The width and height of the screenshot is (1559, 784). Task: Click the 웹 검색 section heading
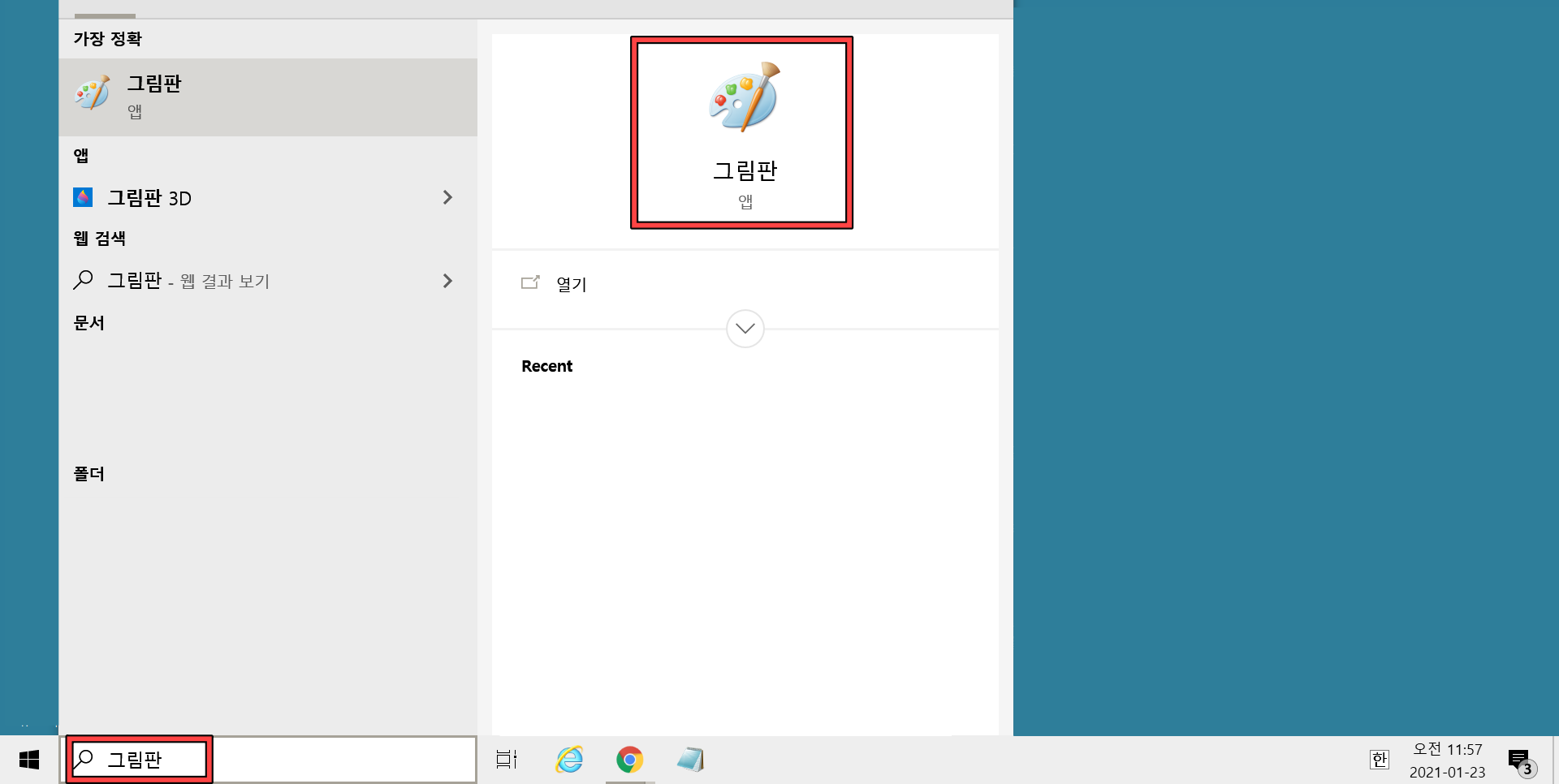pyautogui.click(x=99, y=239)
